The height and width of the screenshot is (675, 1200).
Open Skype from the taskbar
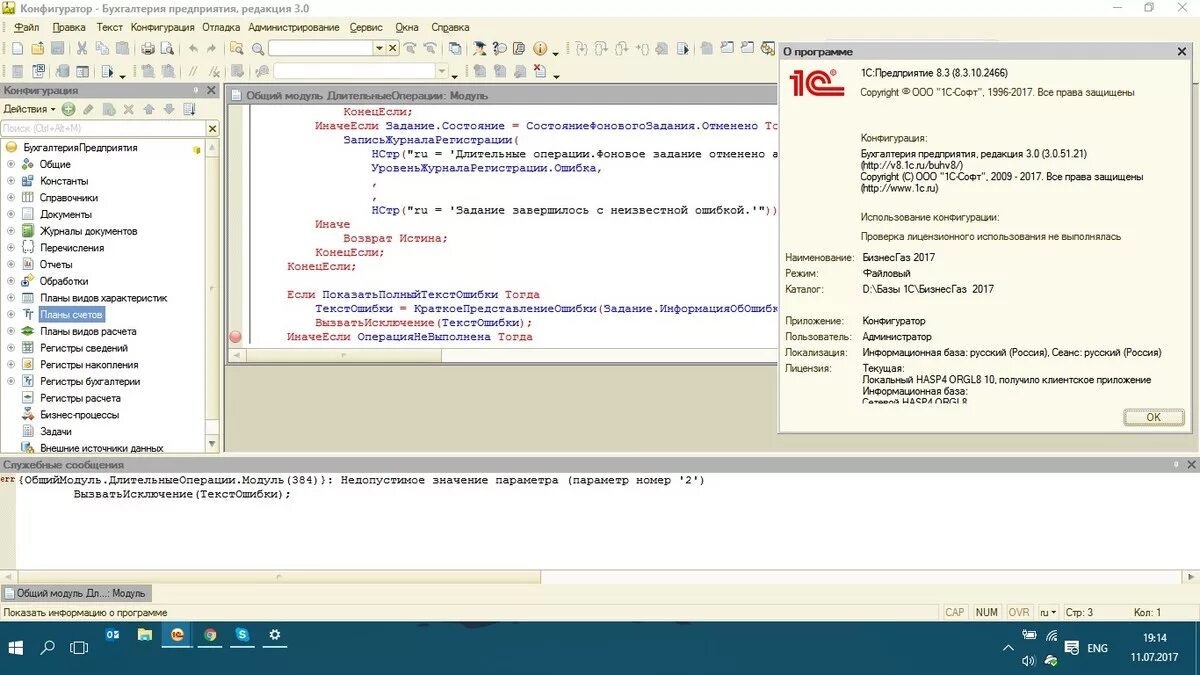pyautogui.click(x=242, y=634)
